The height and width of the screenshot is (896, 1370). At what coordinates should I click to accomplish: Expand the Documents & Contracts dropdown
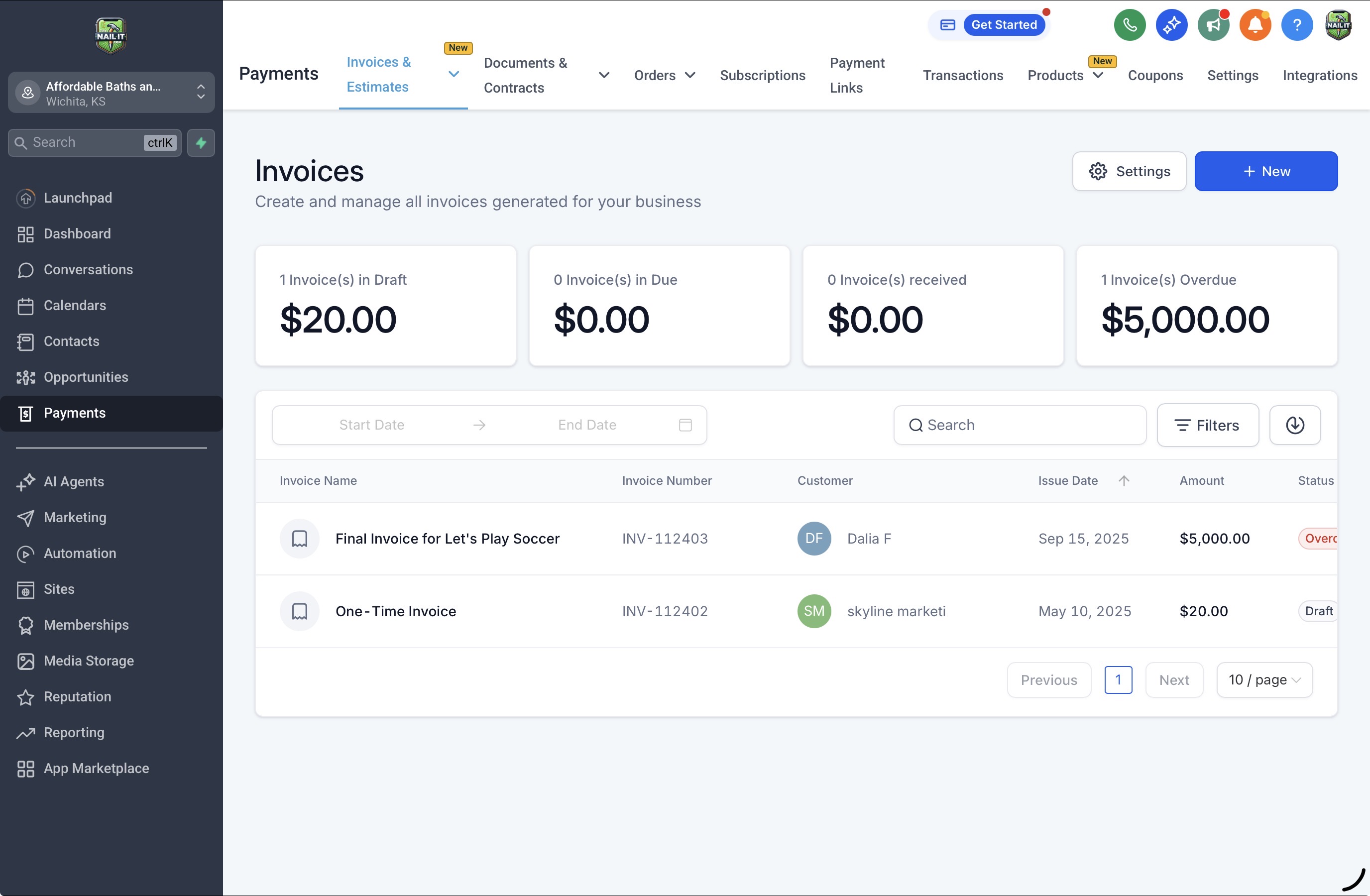(x=603, y=75)
